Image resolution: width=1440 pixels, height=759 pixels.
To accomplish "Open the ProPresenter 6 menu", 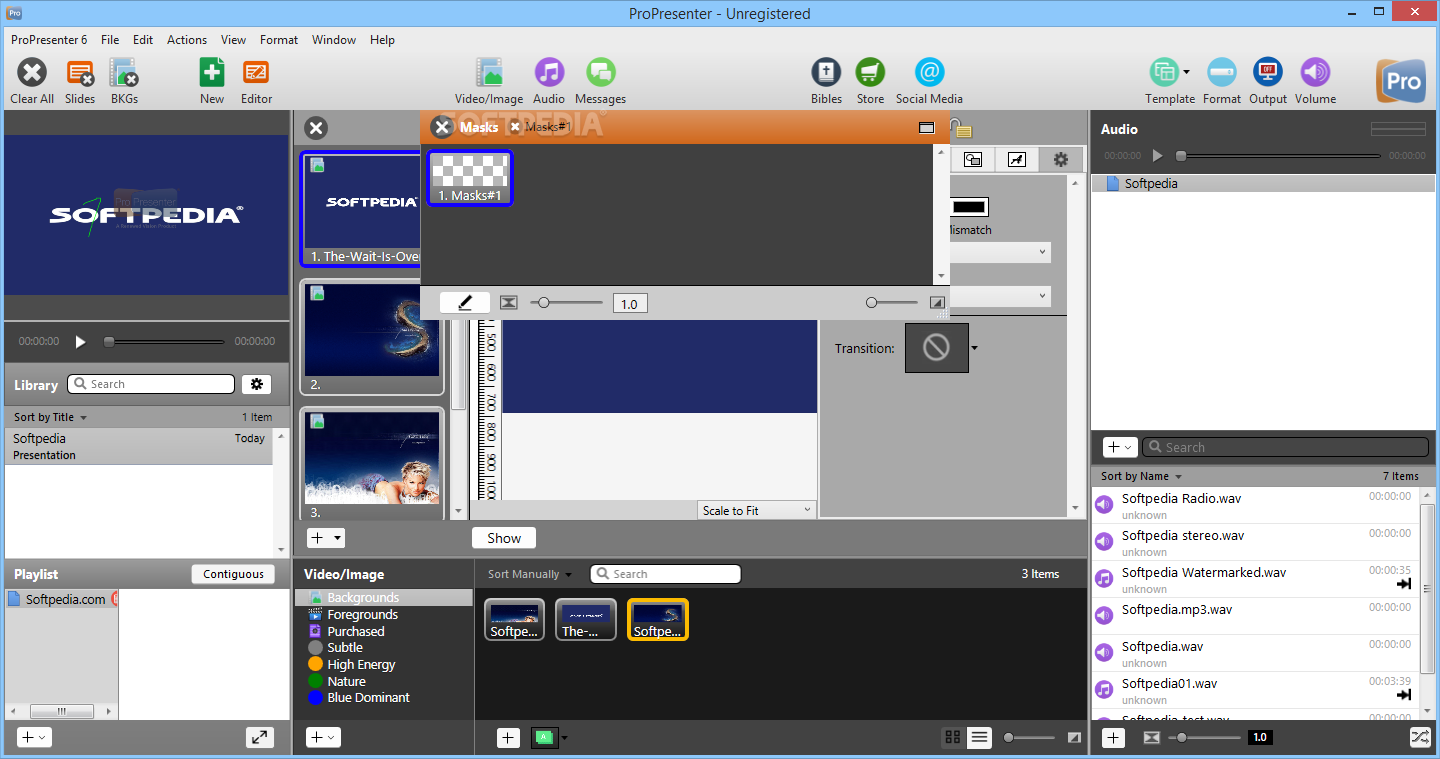I will click(x=49, y=40).
